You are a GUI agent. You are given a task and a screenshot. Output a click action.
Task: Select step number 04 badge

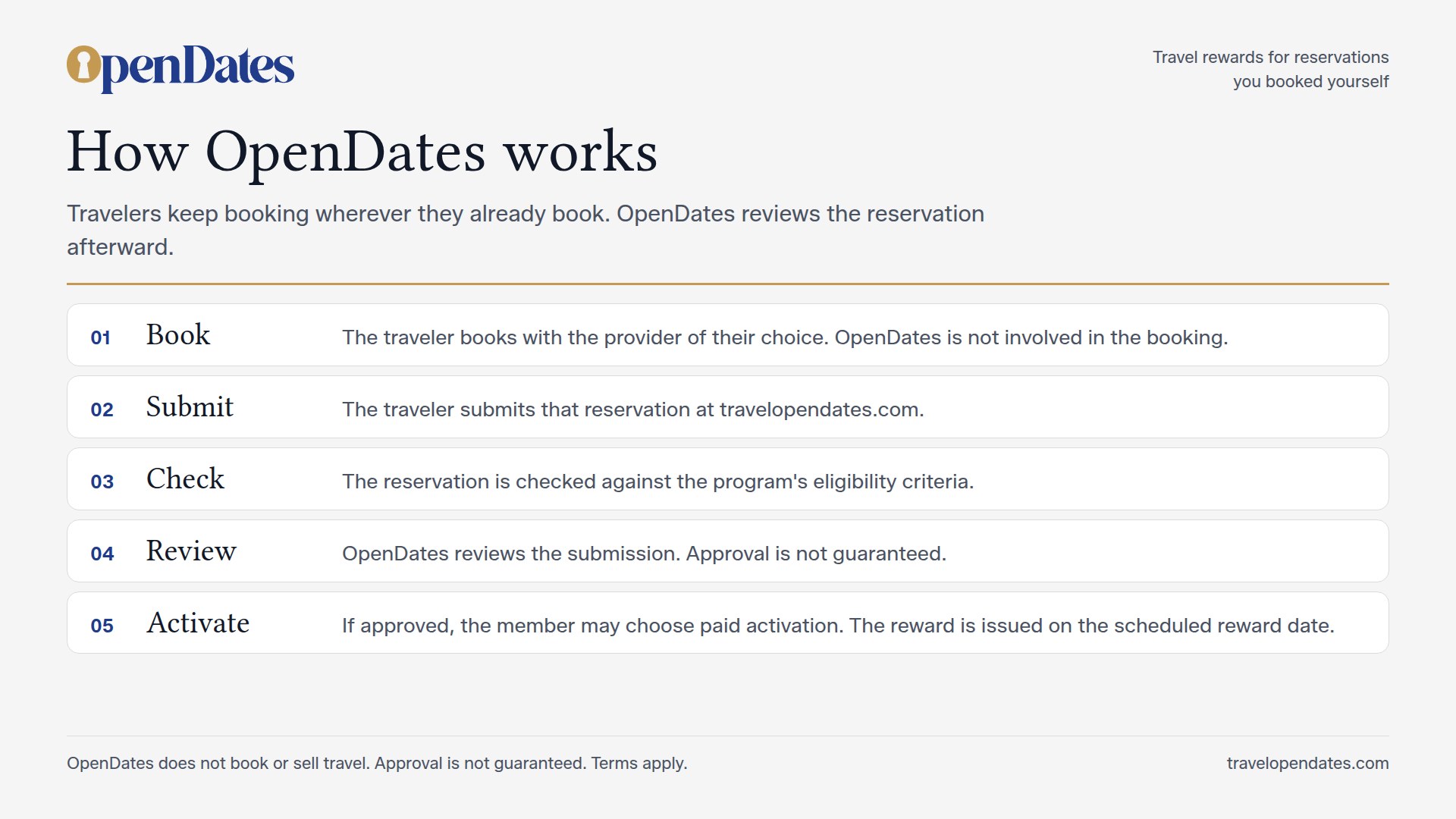coord(102,554)
